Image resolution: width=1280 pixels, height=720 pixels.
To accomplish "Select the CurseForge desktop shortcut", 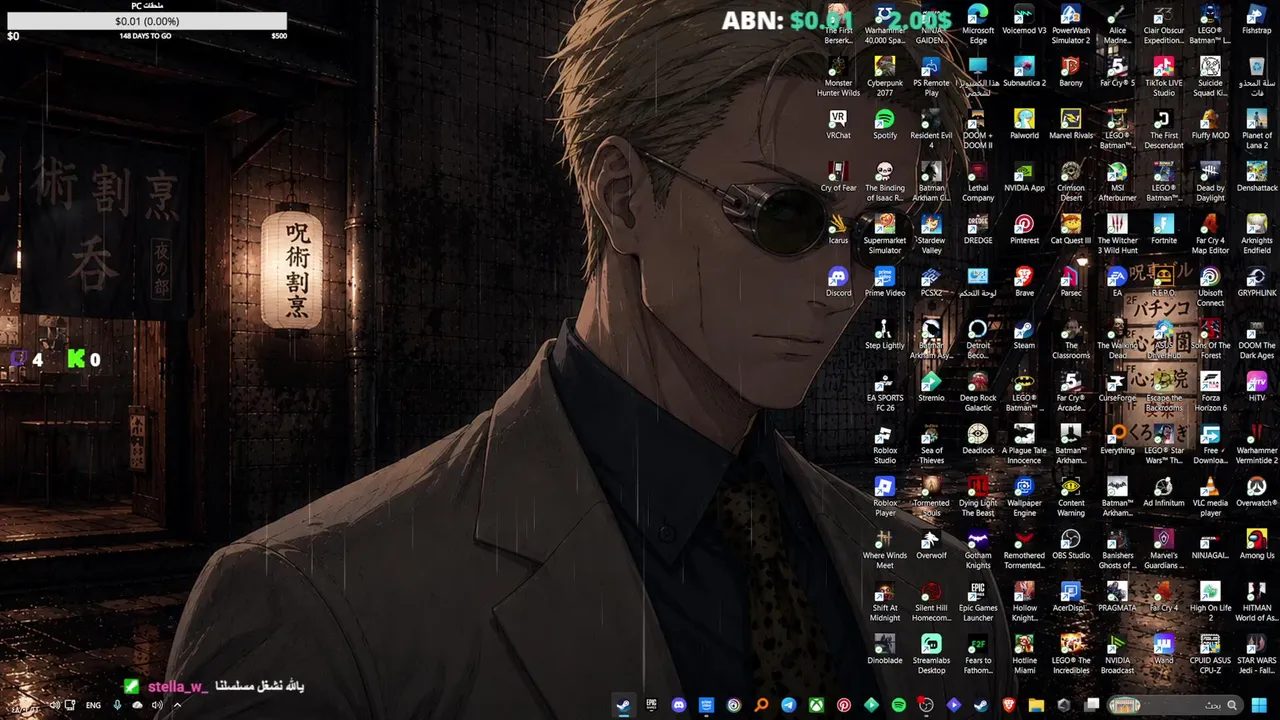I will pyautogui.click(x=1117, y=387).
